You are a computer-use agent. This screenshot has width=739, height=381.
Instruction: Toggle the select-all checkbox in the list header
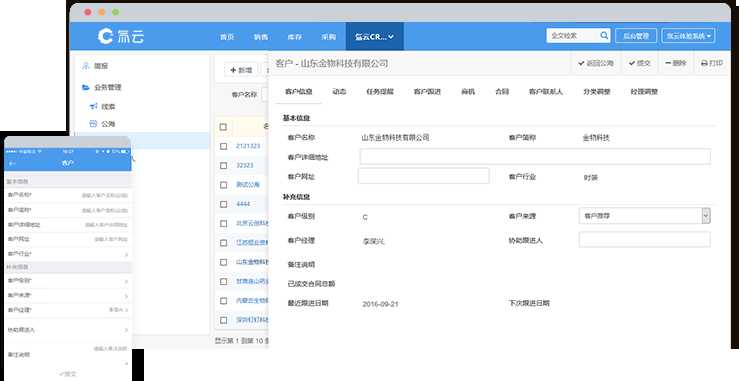[x=223, y=127]
